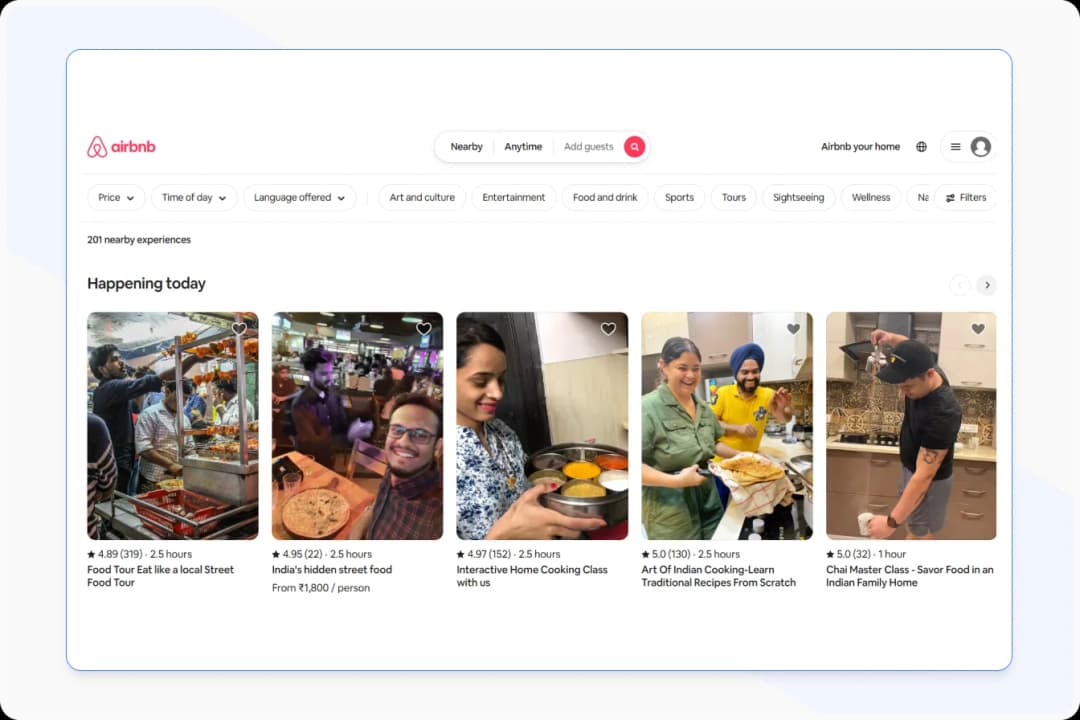Select the Food and drink category filter
The height and width of the screenshot is (720, 1080).
(x=604, y=197)
